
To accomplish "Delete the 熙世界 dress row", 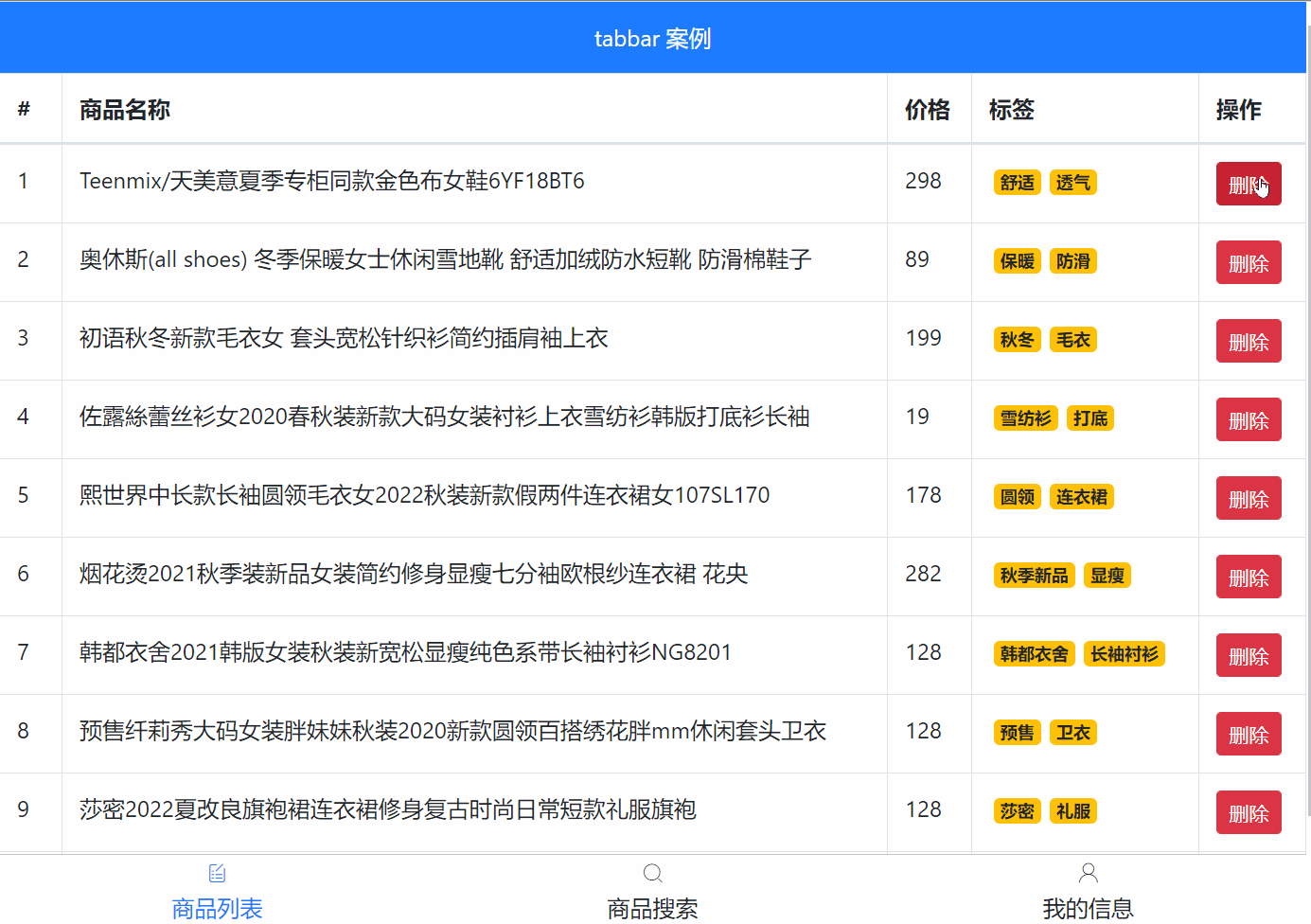I will [1249, 498].
